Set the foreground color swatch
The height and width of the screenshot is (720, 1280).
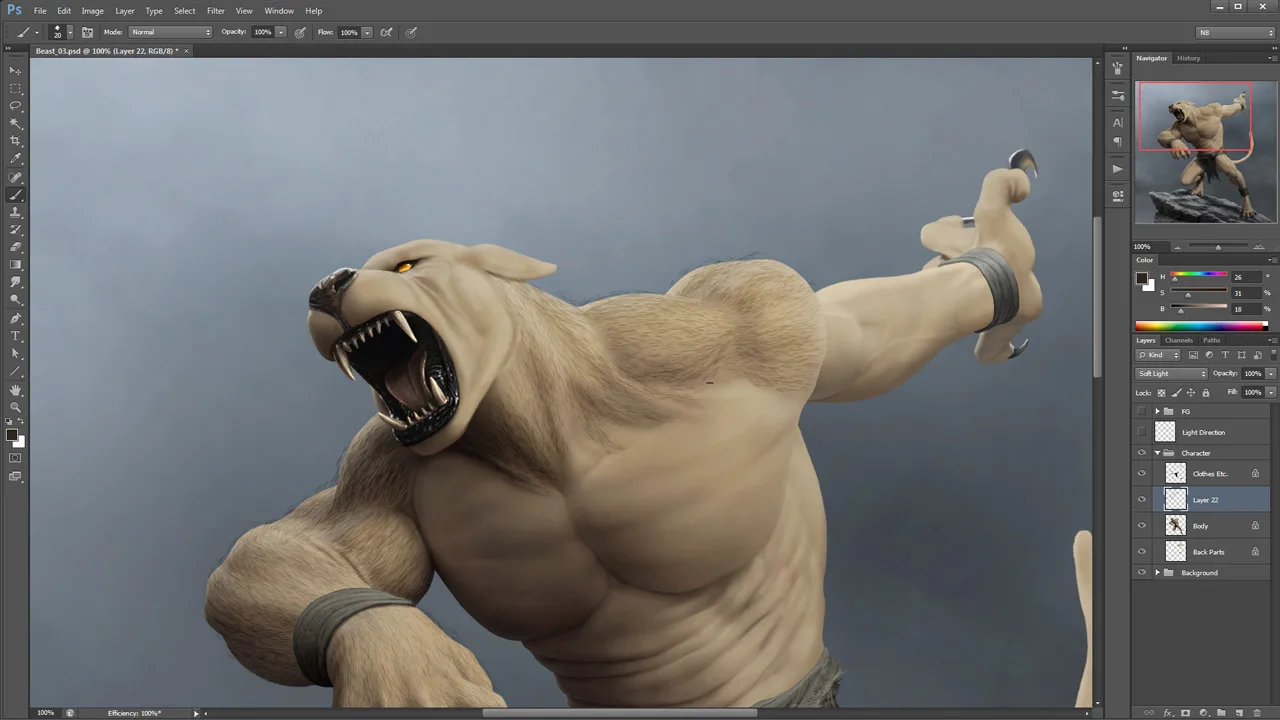coord(13,435)
